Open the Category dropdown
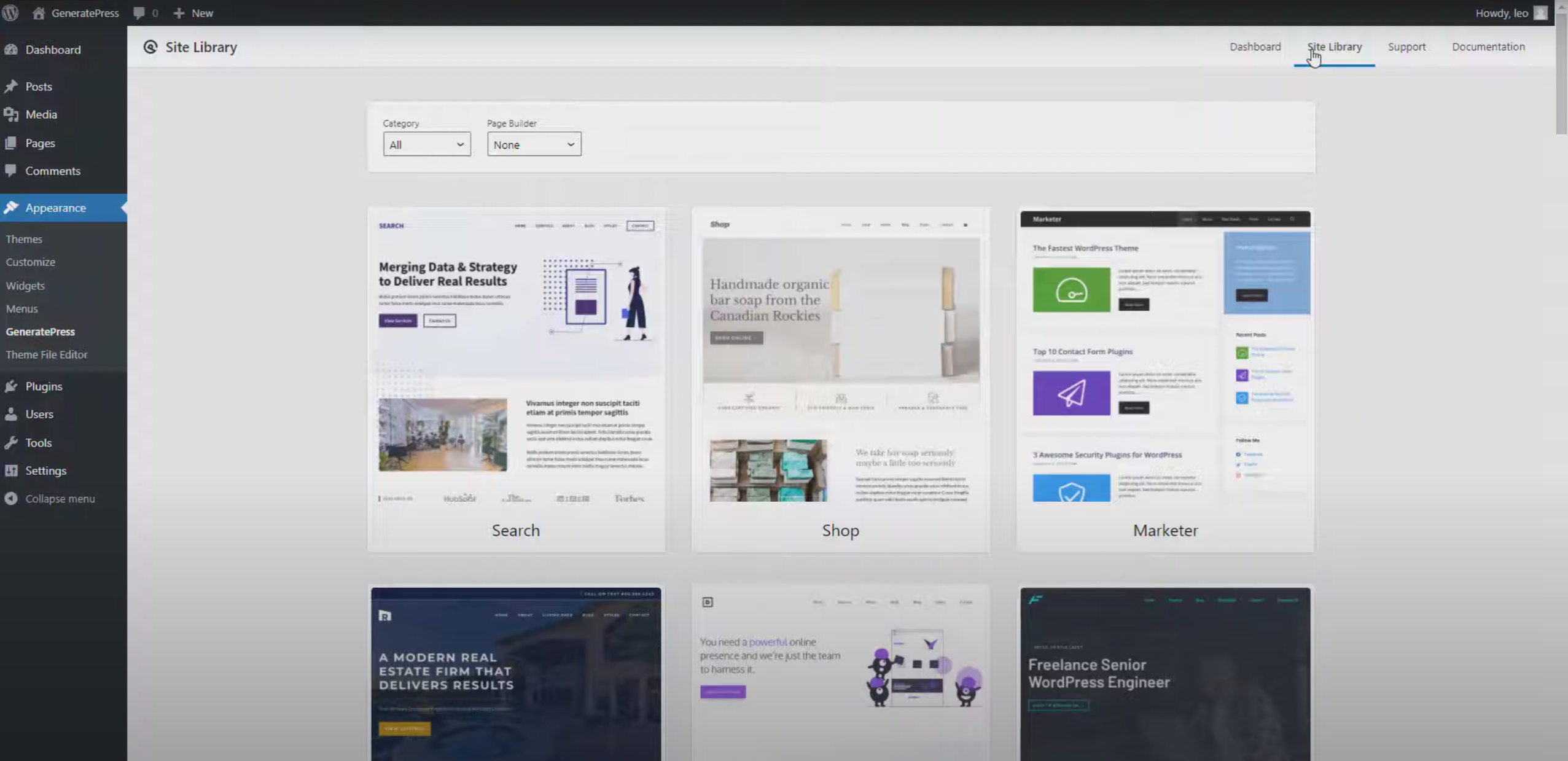1568x761 pixels. (x=426, y=144)
